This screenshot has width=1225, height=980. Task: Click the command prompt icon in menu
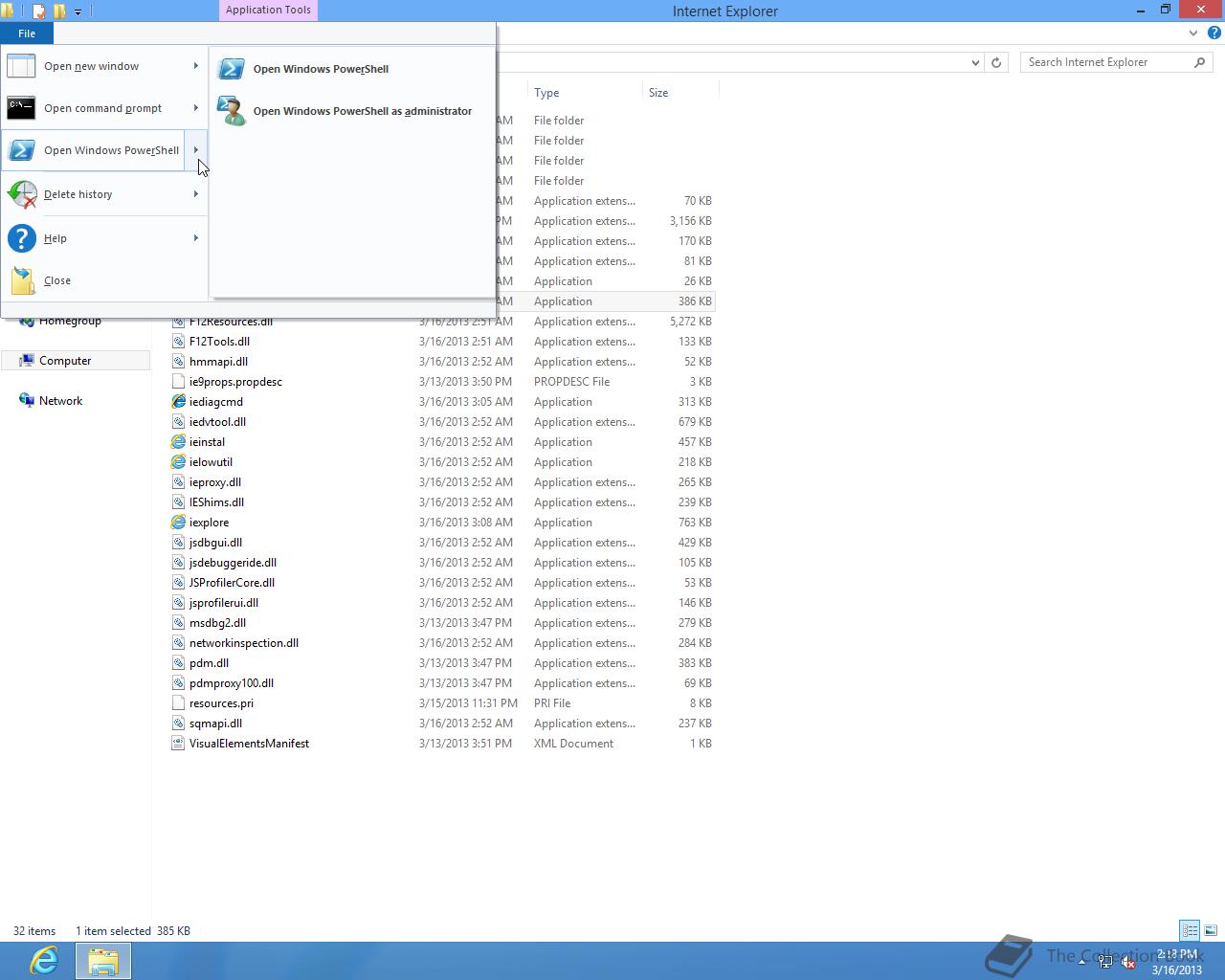[21, 108]
